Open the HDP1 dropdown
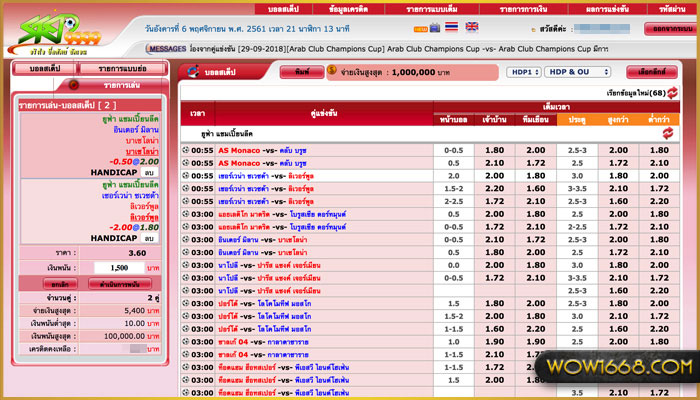700x400 pixels. click(522, 73)
